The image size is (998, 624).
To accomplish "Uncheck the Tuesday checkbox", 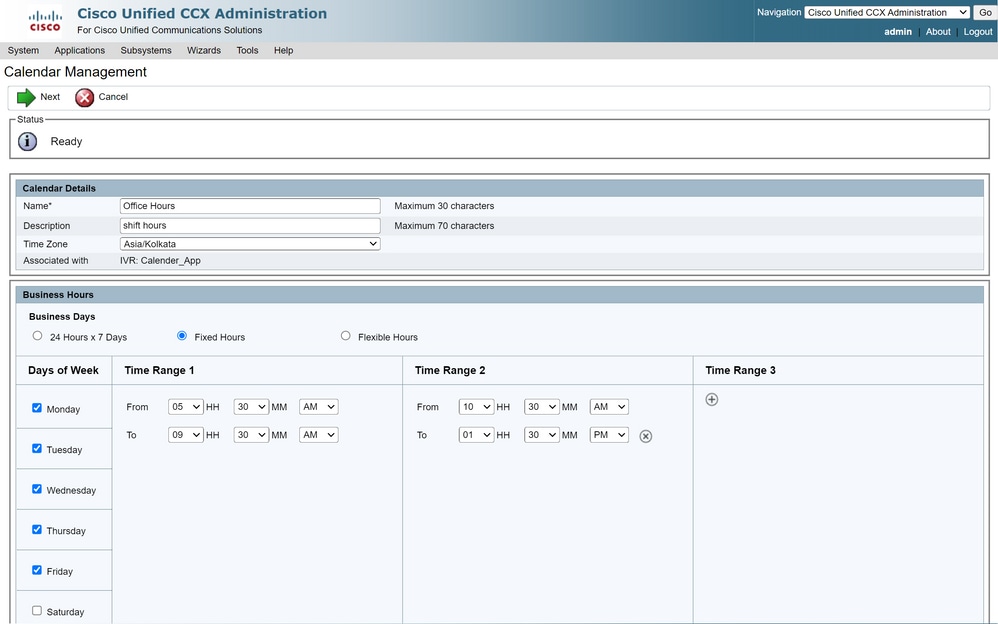I will tap(37, 449).
